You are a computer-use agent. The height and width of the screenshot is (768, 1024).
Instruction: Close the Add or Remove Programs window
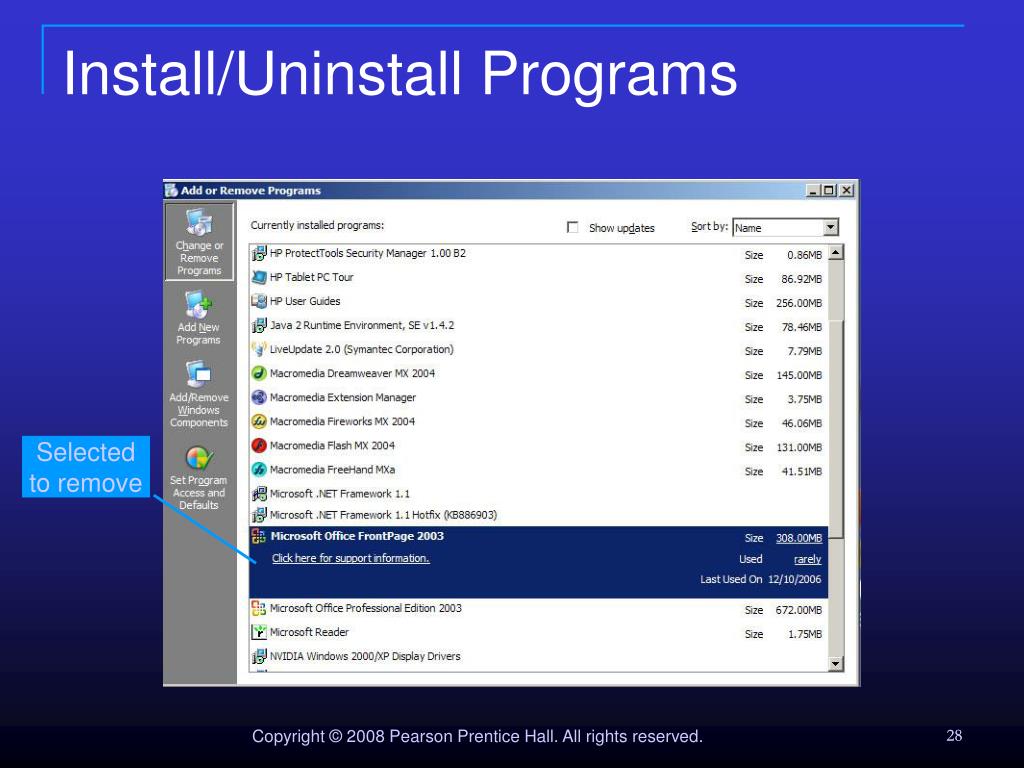point(846,190)
